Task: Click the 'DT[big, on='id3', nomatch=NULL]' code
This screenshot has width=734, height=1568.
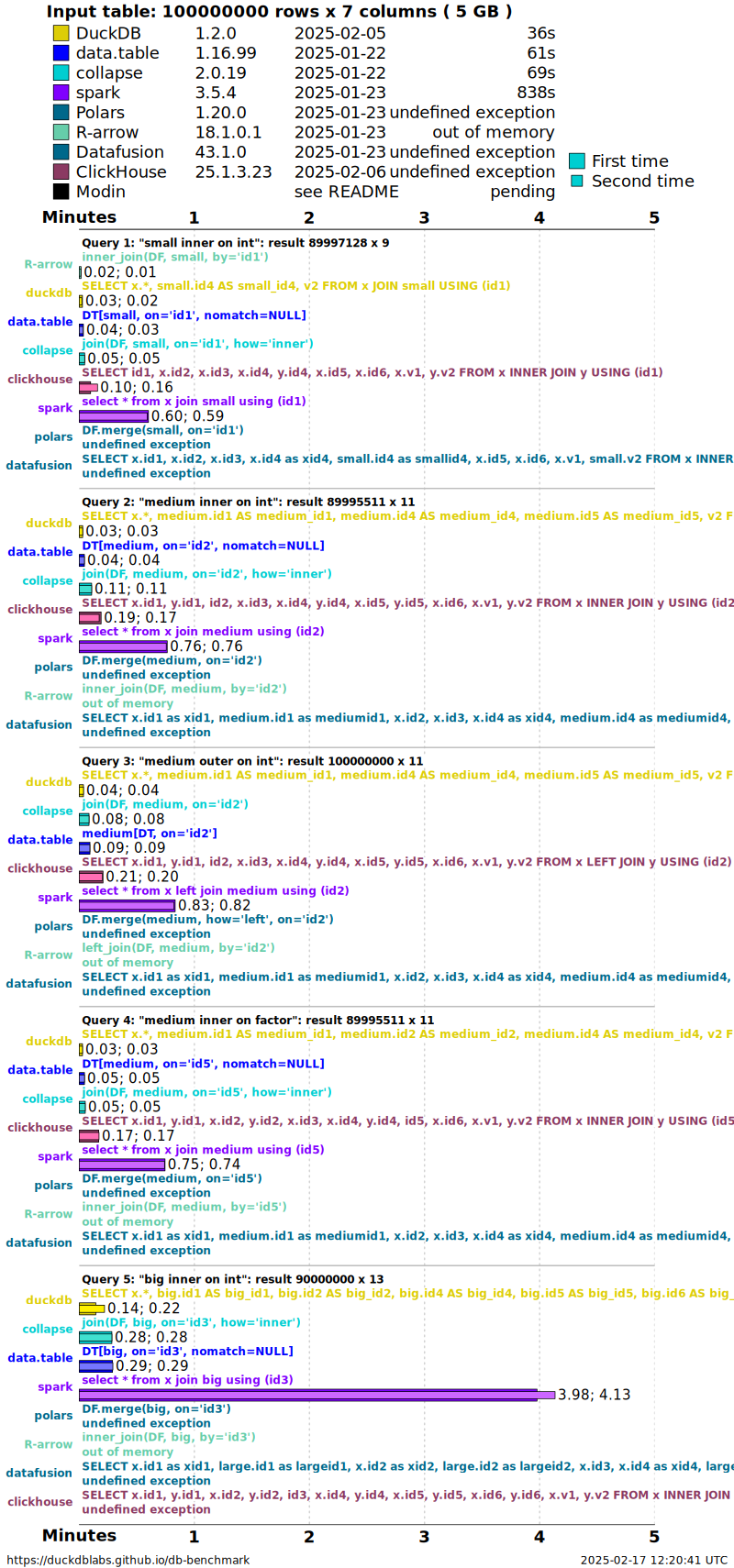Action: [x=187, y=1352]
